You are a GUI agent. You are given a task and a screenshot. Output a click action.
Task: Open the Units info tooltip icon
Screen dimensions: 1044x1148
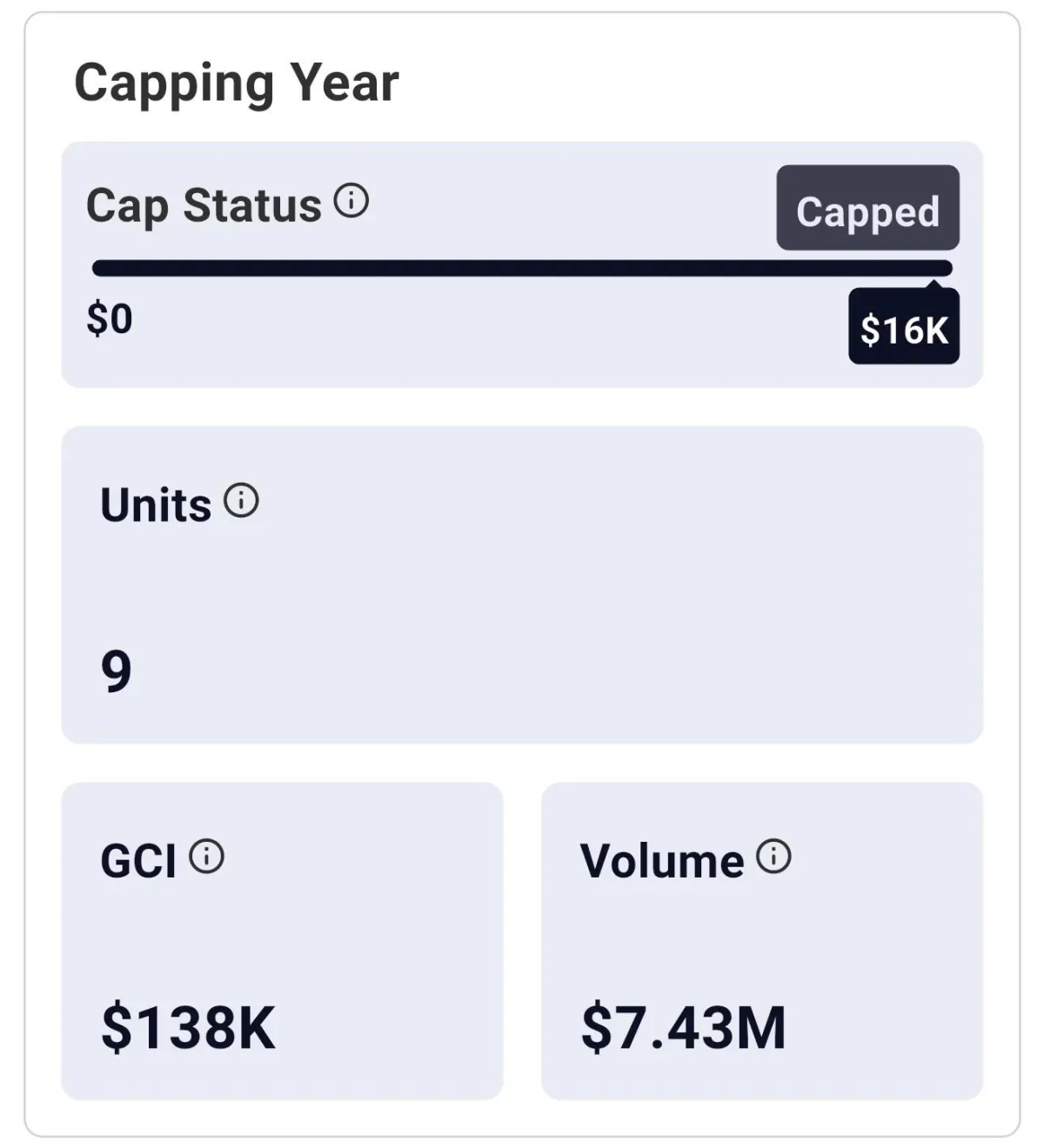tap(241, 500)
